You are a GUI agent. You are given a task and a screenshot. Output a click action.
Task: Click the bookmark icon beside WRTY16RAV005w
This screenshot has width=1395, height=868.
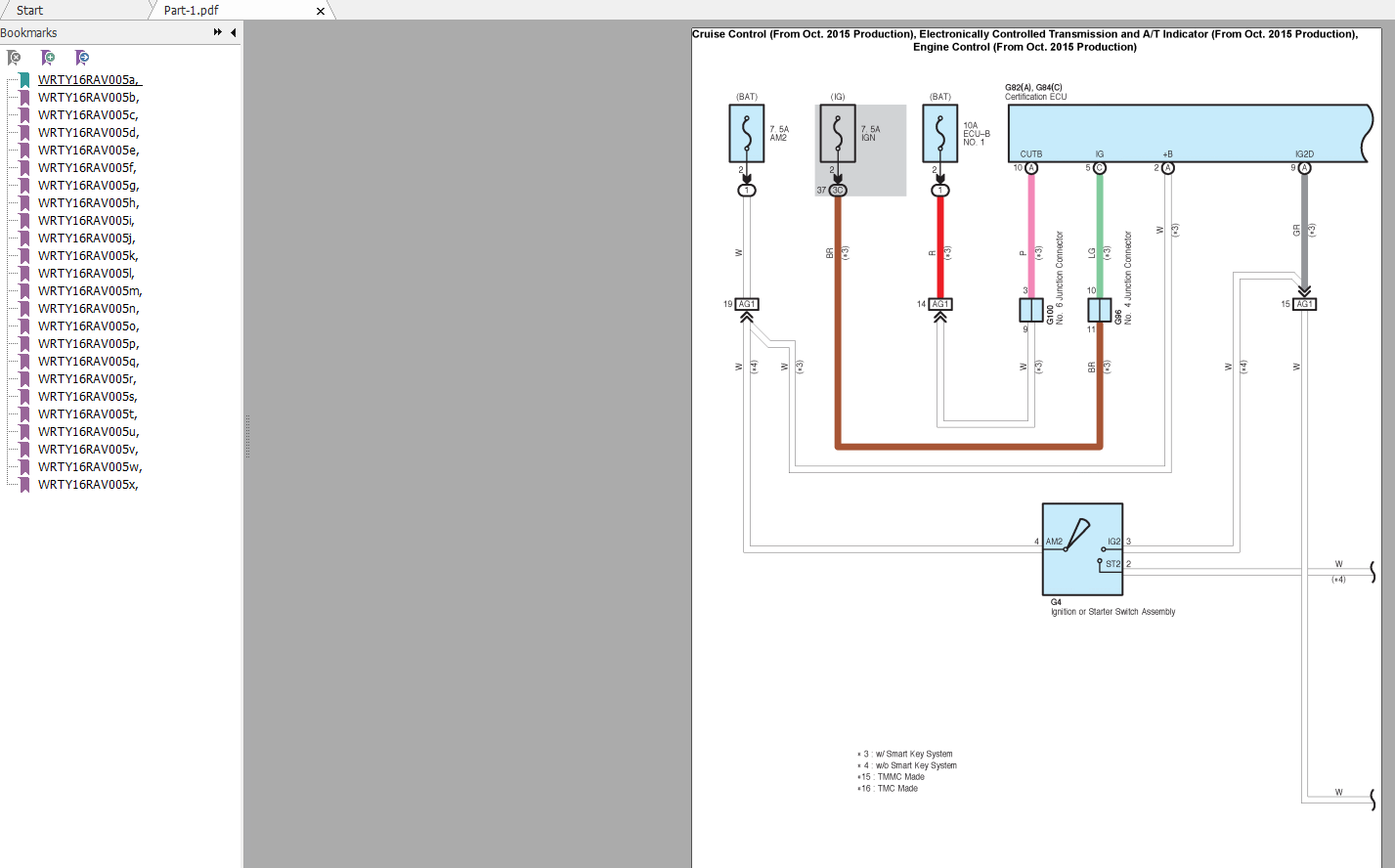(x=24, y=467)
